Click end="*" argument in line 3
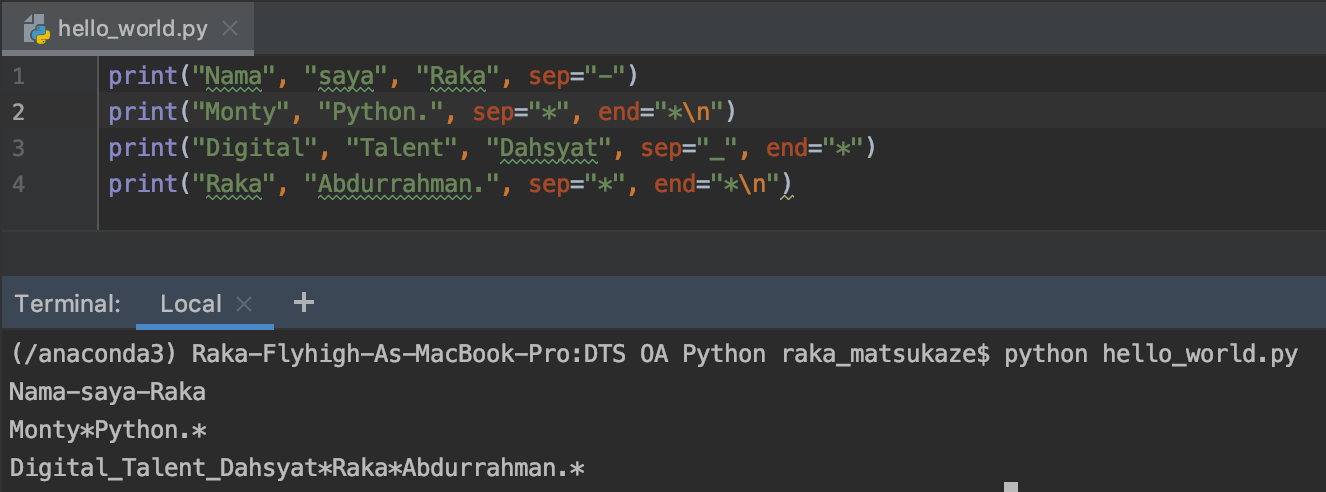The width and height of the screenshot is (1326, 492). pyautogui.click(x=815, y=148)
